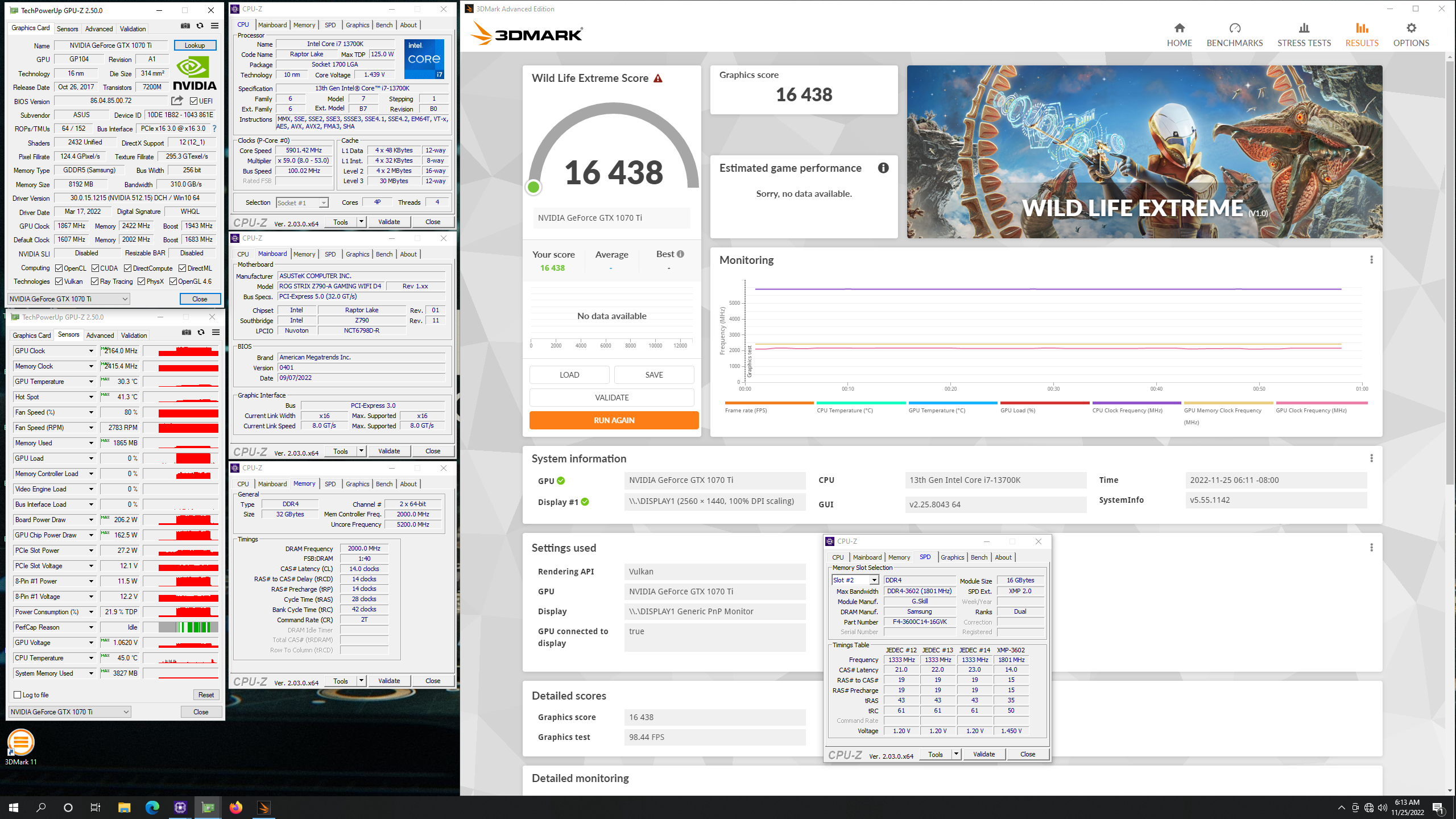1456x819 pixels.
Task: Click Bus Interface question mark icon
Action: point(214,129)
